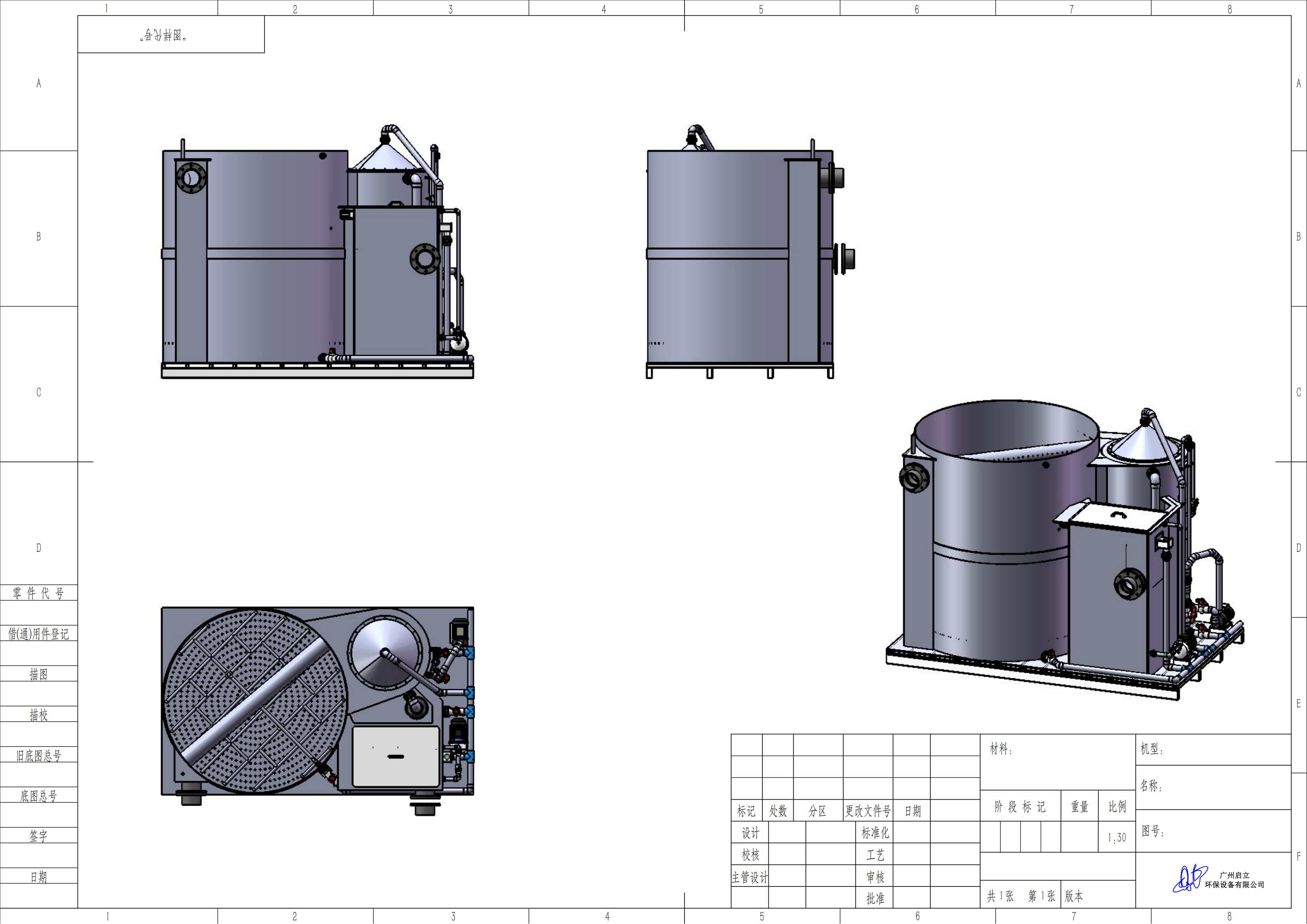Click the 描图 label
Screen dimensions: 1307x924
point(39,674)
